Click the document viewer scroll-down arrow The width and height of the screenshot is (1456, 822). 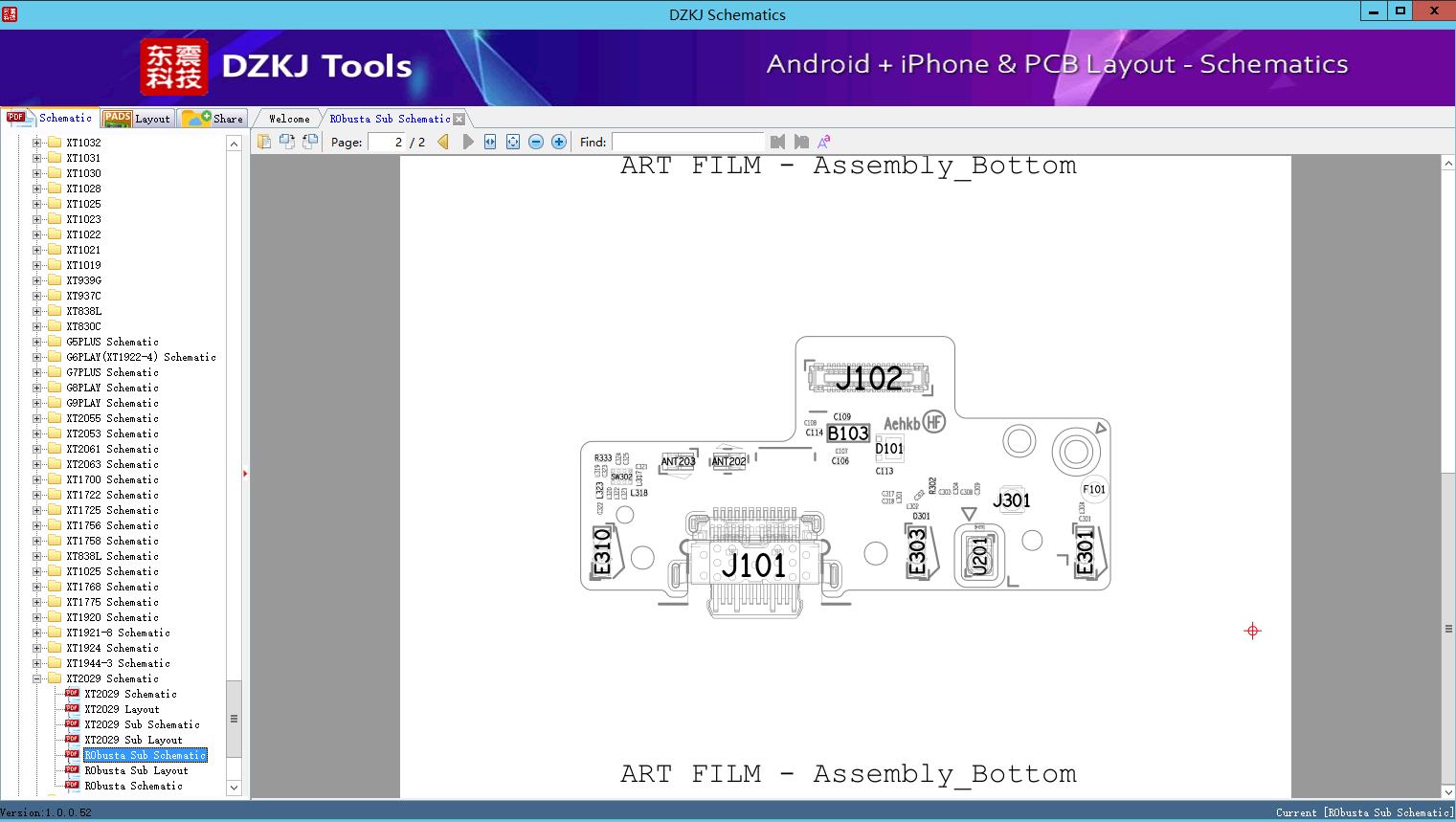pyautogui.click(x=1448, y=791)
